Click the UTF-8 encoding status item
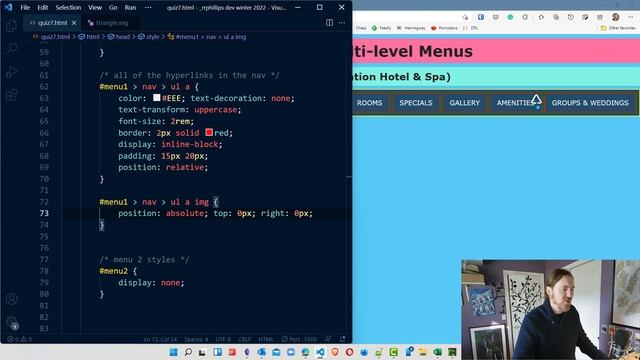Viewport: 640px width, 360px height. pyautogui.click(x=223, y=339)
